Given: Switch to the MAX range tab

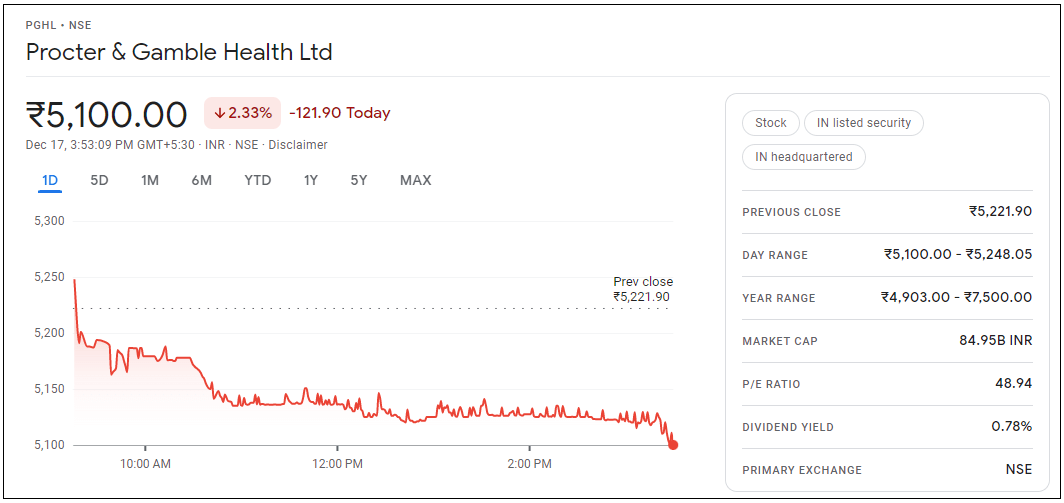Looking at the screenshot, I should tap(415, 180).
